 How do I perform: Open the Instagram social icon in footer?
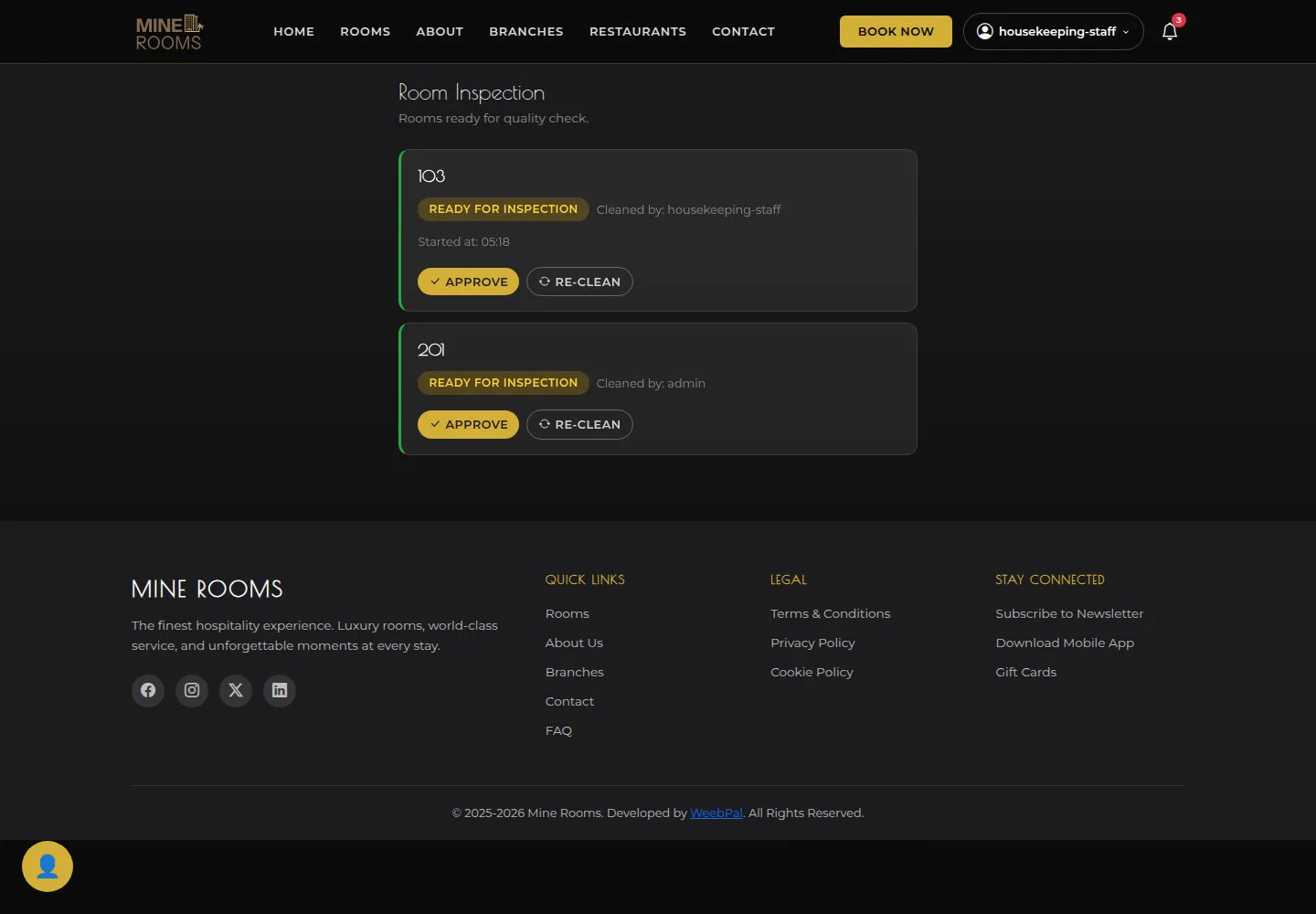(x=192, y=690)
